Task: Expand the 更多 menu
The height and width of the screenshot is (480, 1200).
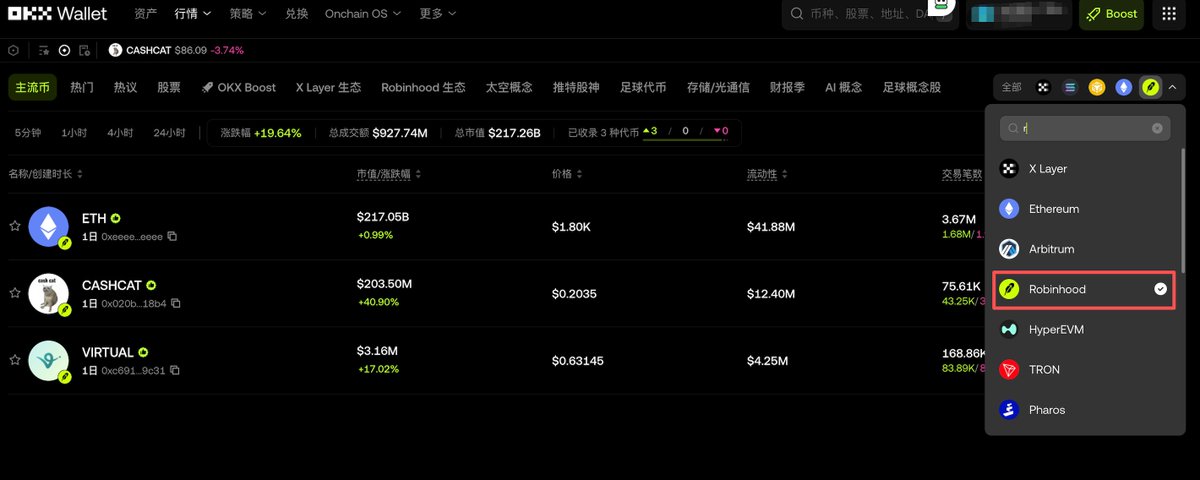Action: click(x=438, y=14)
